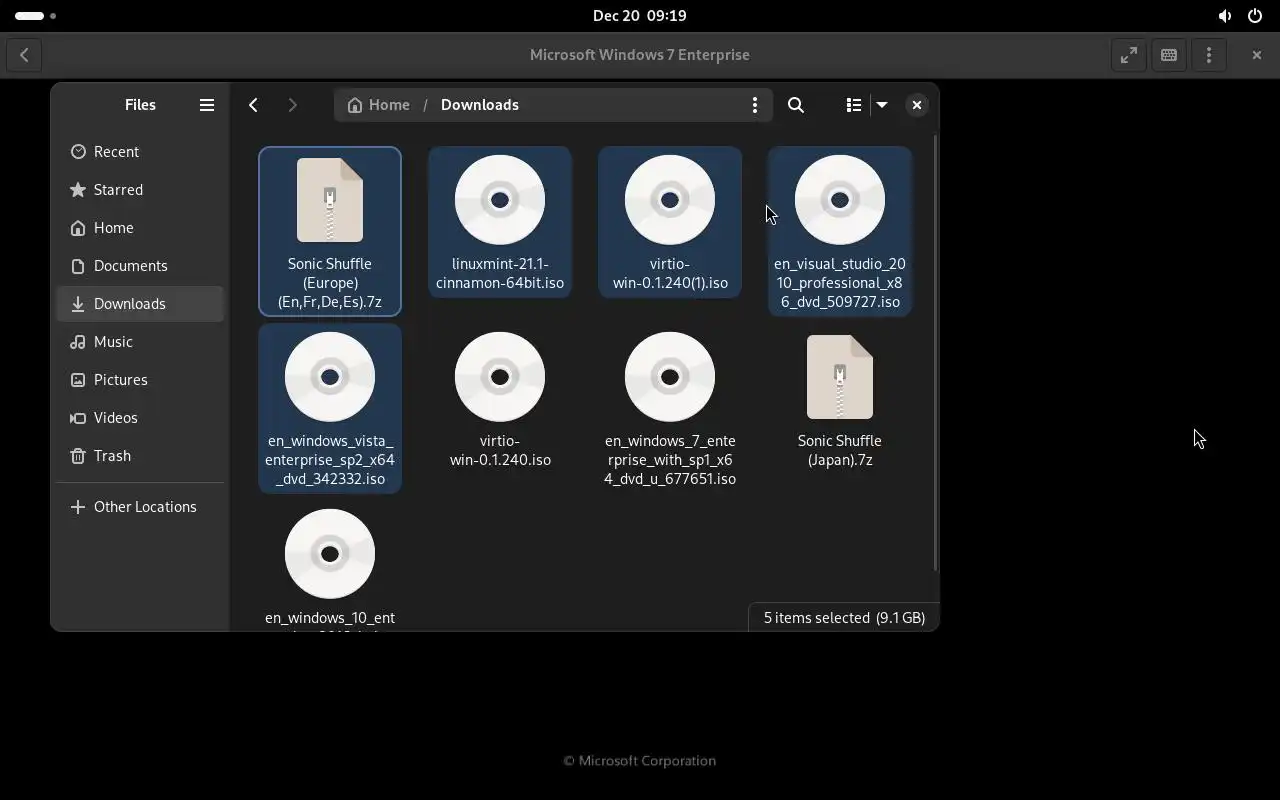
Task: Select en_visual_studio_2010 professional iso disc icon
Action: (840, 200)
